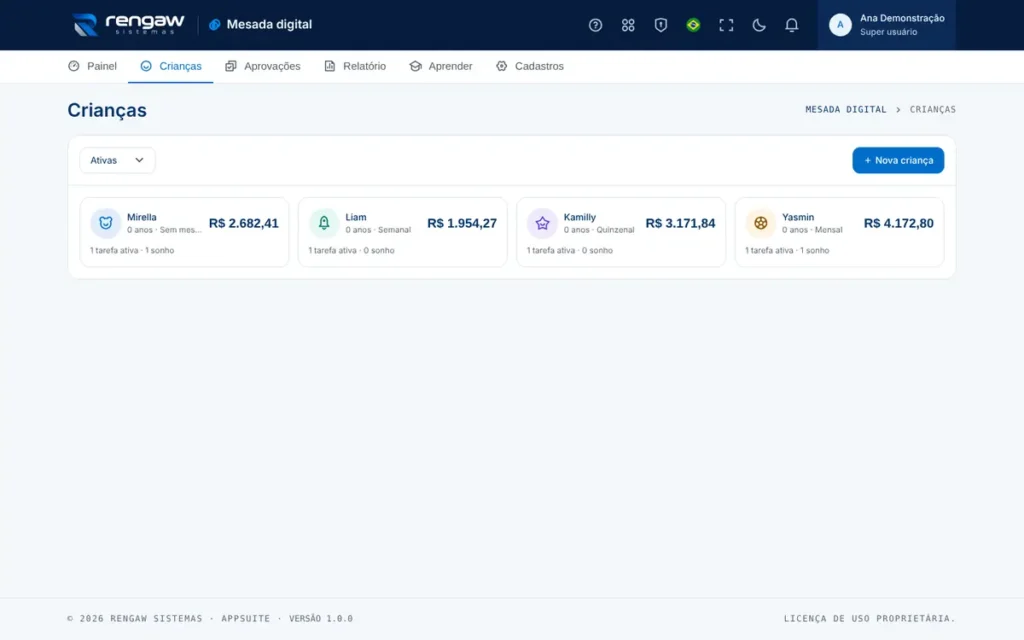The width and height of the screenshot is (1024, 640).
Task: Click Mirella's '0 anos · Sem mes...' text
Action: point(164,230)
